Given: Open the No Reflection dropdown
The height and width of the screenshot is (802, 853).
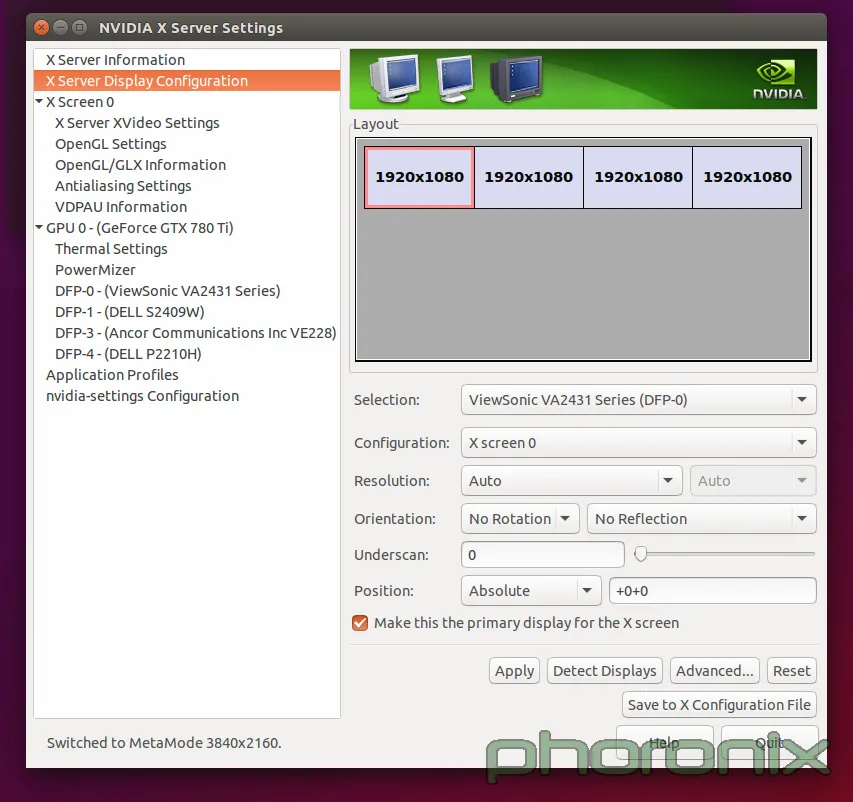Looking at the screenshot, I should (701, 519).
